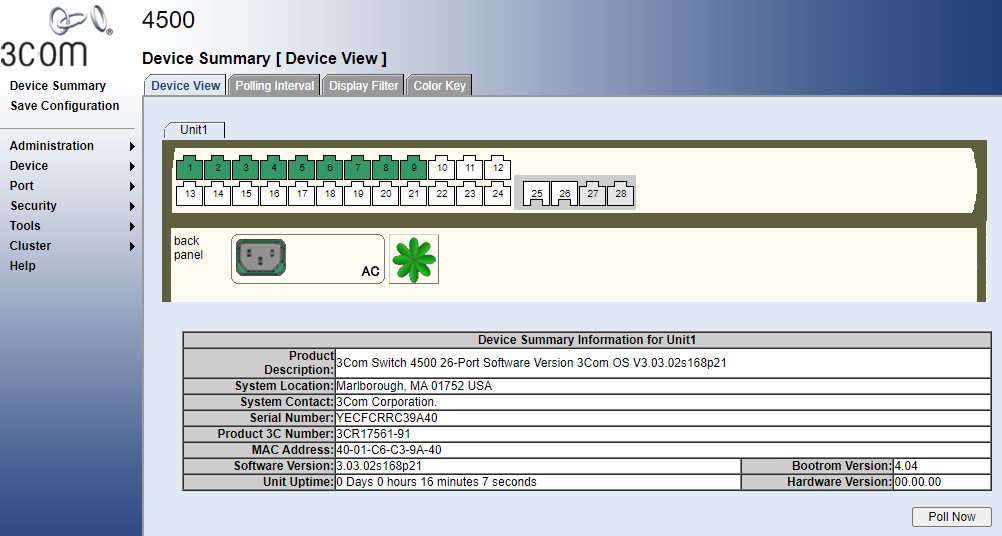Click the Poll Now button
1002x536 pixels.
tap(952, 516)
